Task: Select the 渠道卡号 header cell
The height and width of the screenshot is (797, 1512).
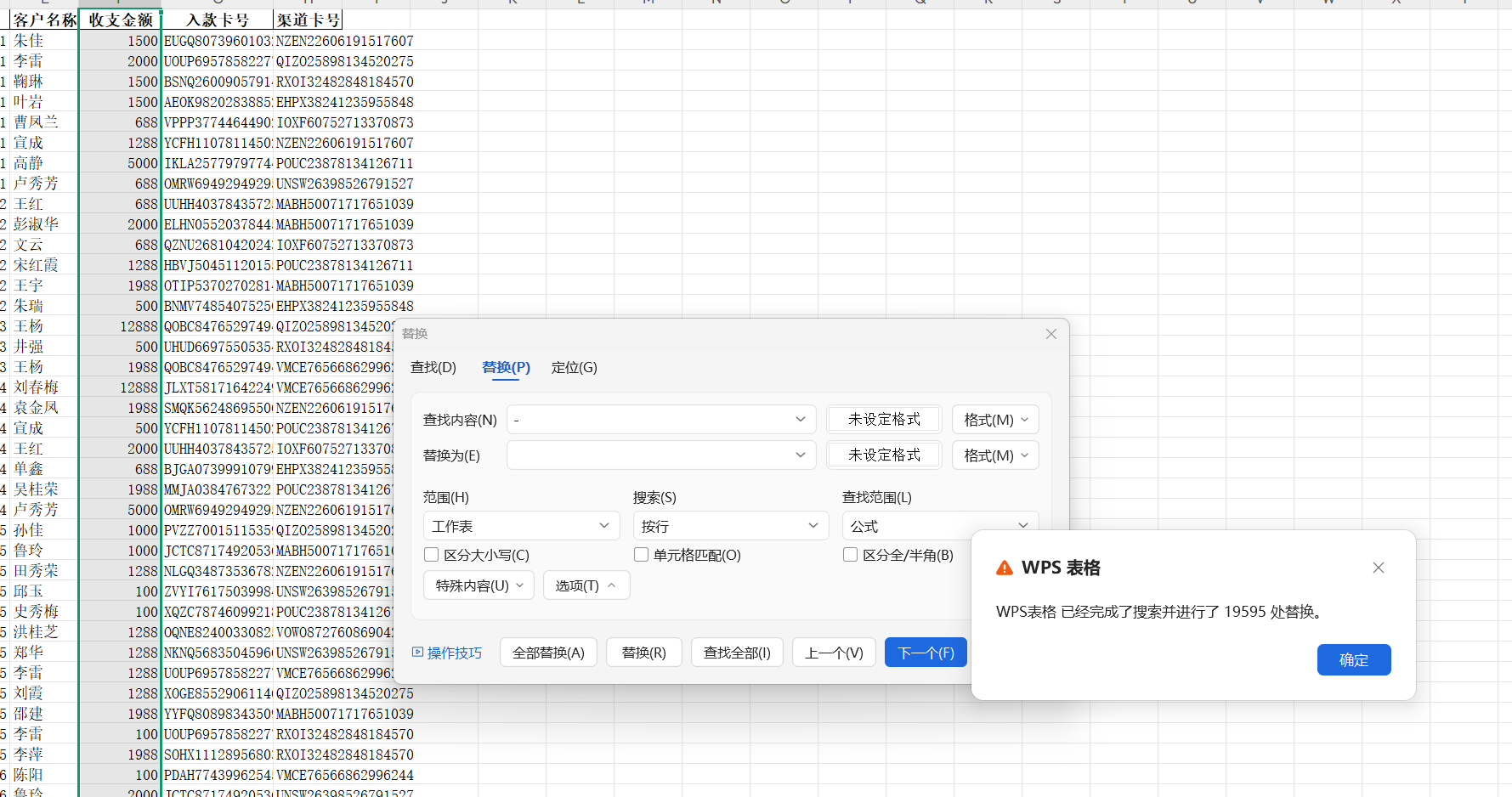Action: [309, 20]
